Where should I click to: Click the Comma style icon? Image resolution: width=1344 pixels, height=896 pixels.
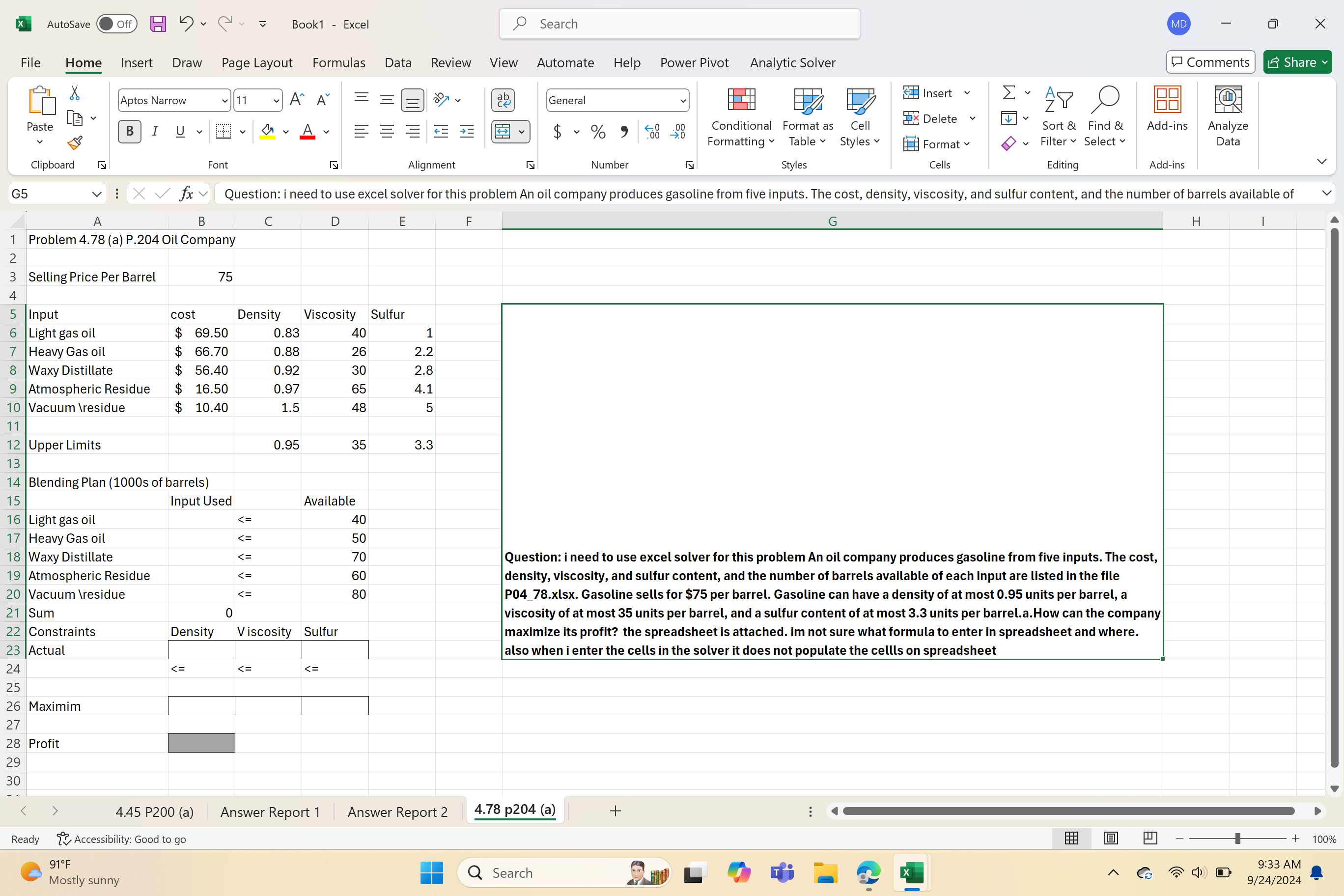[x=624, y=132]
